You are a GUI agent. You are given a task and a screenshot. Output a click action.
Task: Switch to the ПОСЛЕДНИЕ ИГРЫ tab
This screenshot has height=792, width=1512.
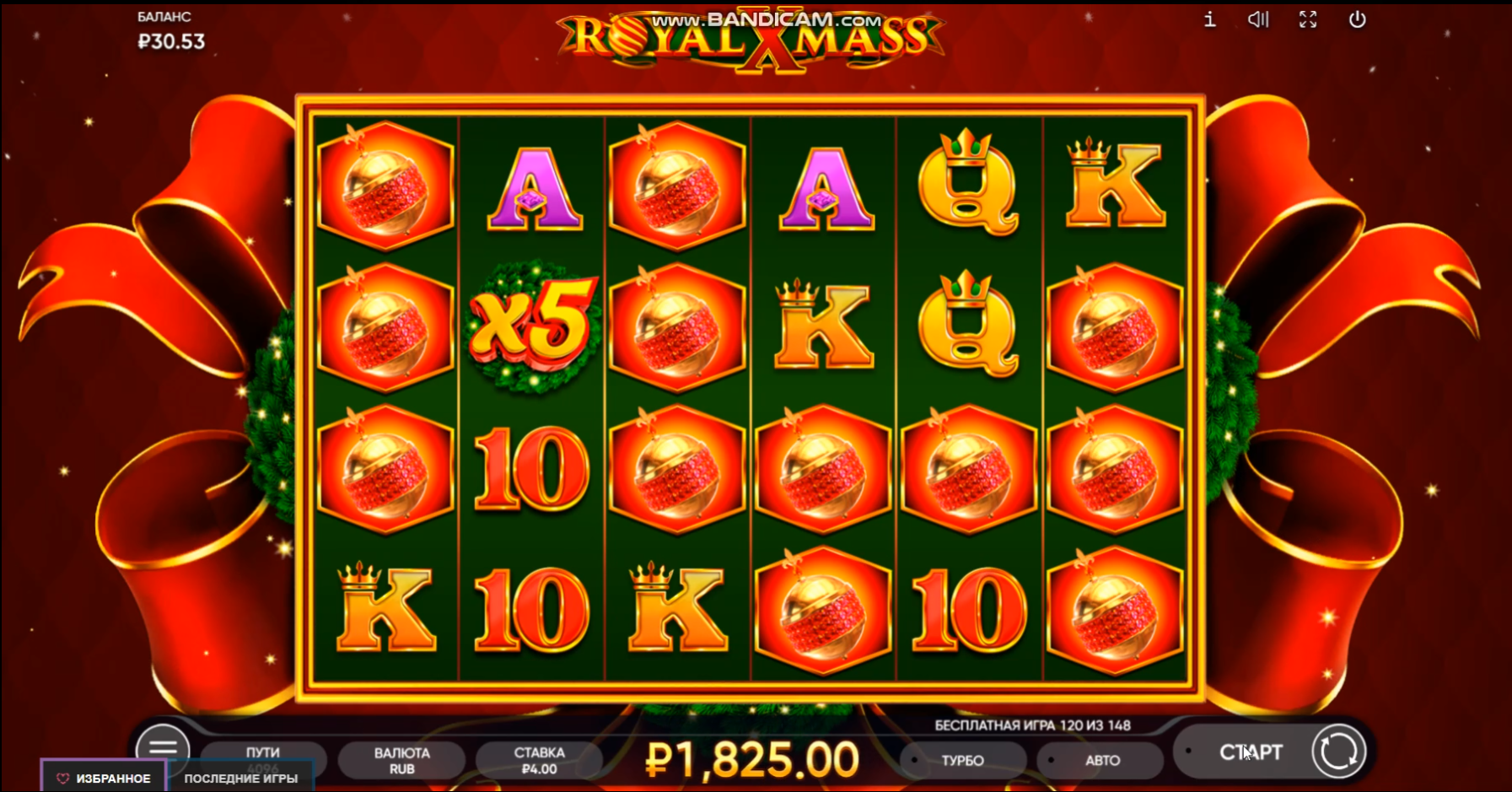[241, 778]
